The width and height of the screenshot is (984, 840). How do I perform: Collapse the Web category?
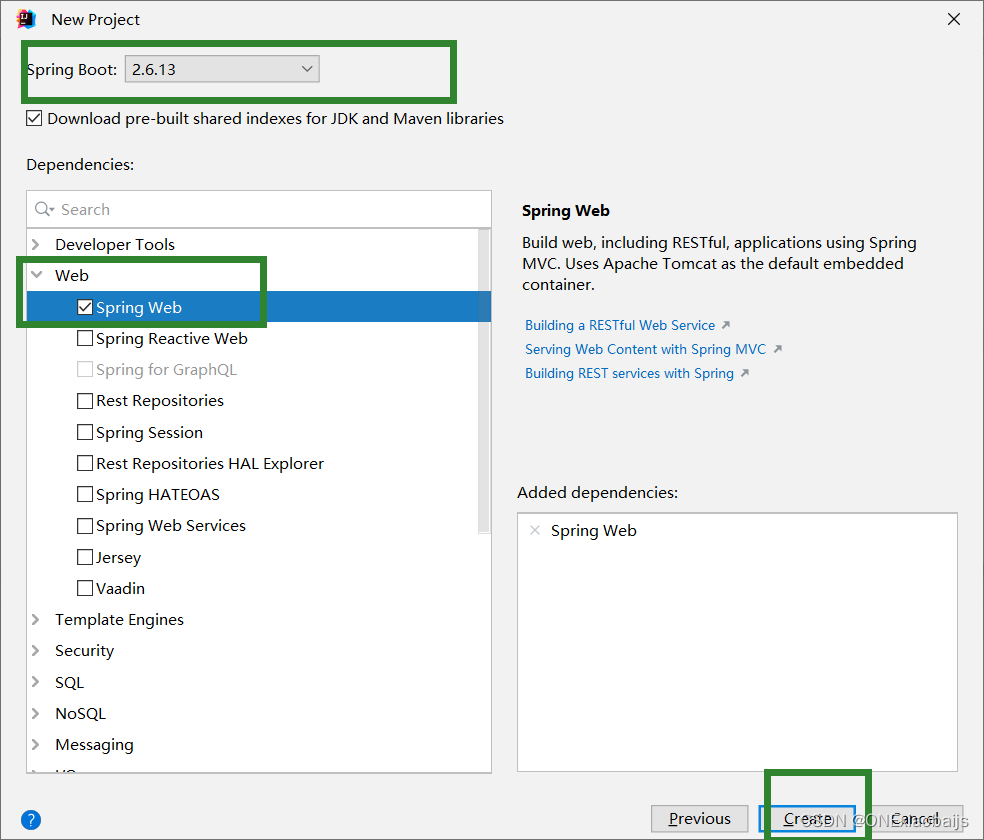(36, 275)
